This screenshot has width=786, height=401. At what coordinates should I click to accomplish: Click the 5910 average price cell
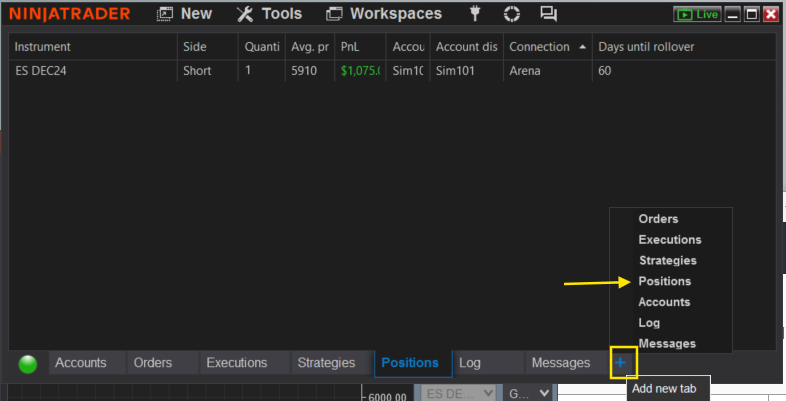[310, 71]
